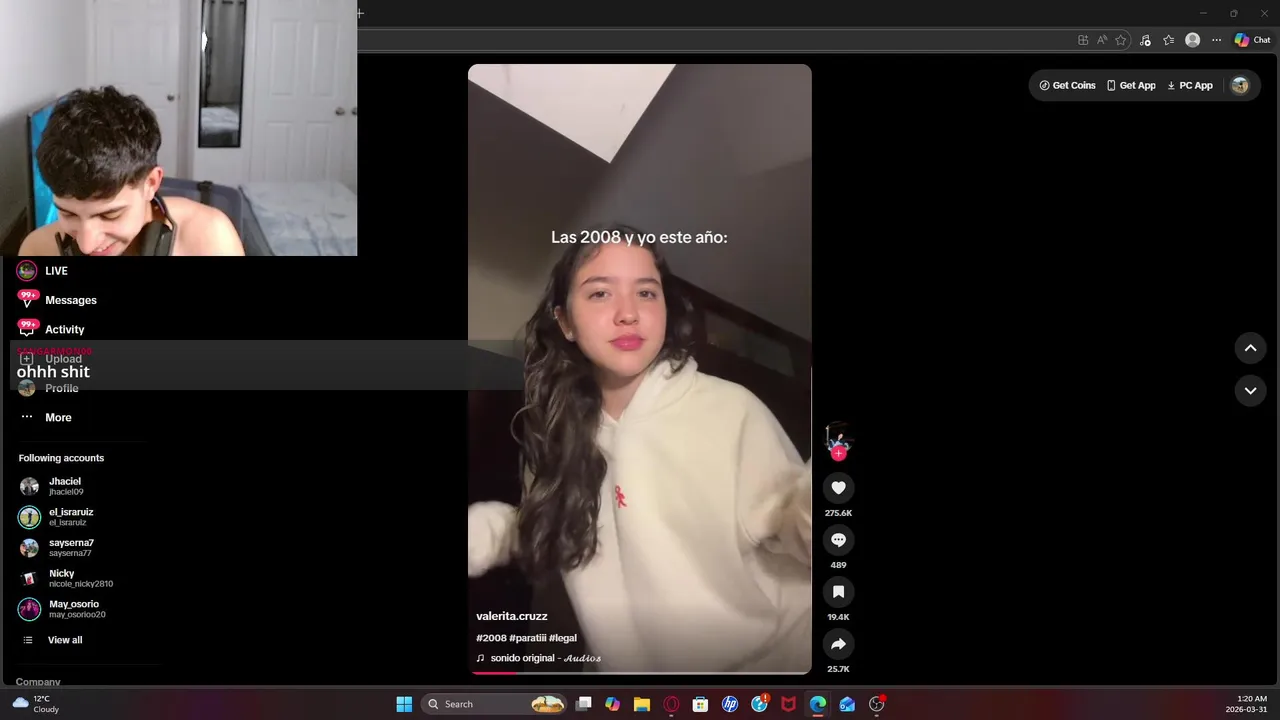The image size is (1280, 720).
Task: Open Edge Favorites list icon
Action: click(x=1168, y=40)
